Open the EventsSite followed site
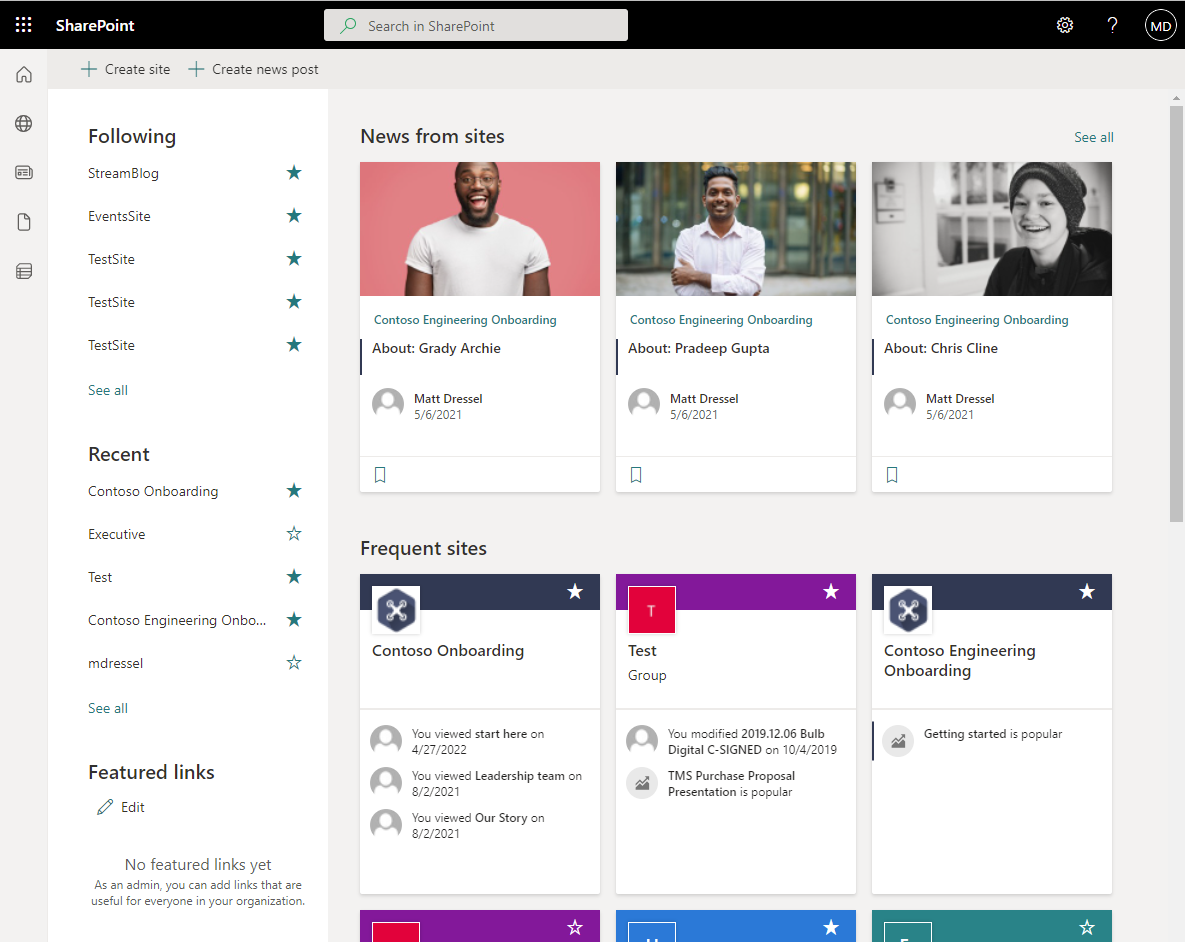Viewport: 1185px width, 942px height. 119,216
